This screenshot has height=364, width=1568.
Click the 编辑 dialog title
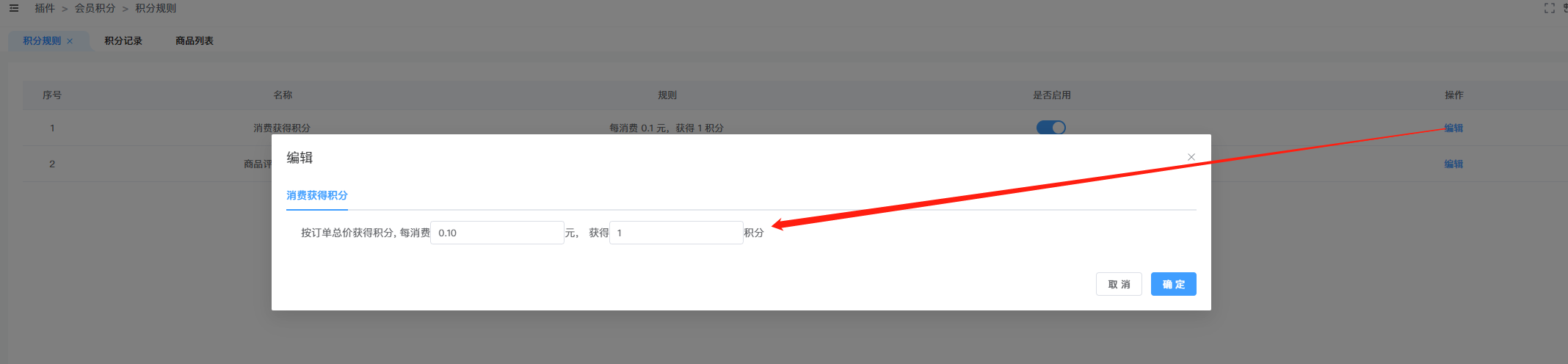300,158
